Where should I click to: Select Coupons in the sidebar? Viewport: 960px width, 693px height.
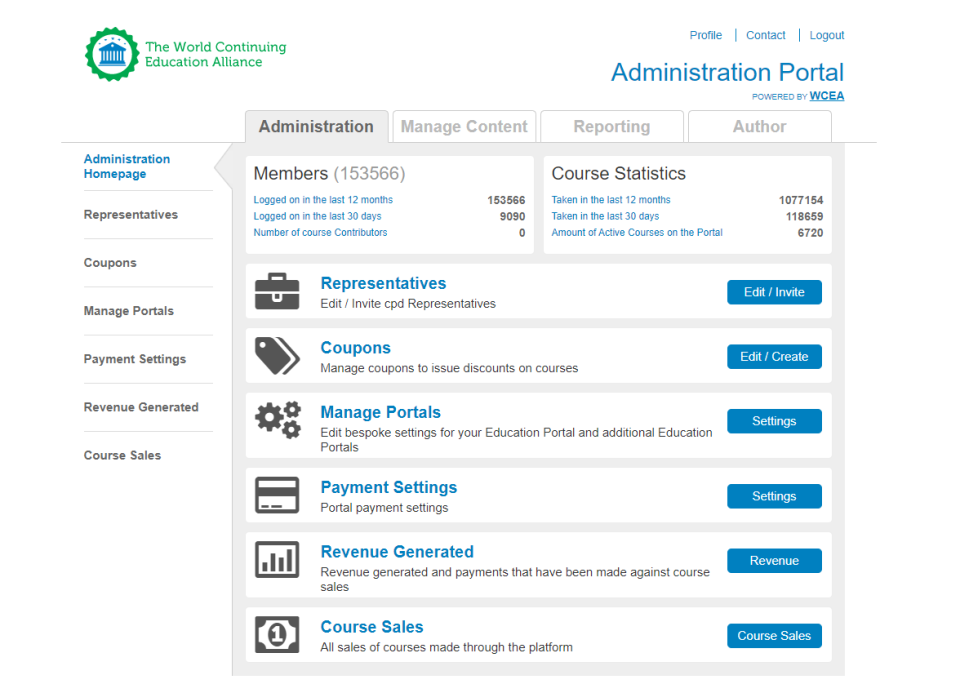110,263
